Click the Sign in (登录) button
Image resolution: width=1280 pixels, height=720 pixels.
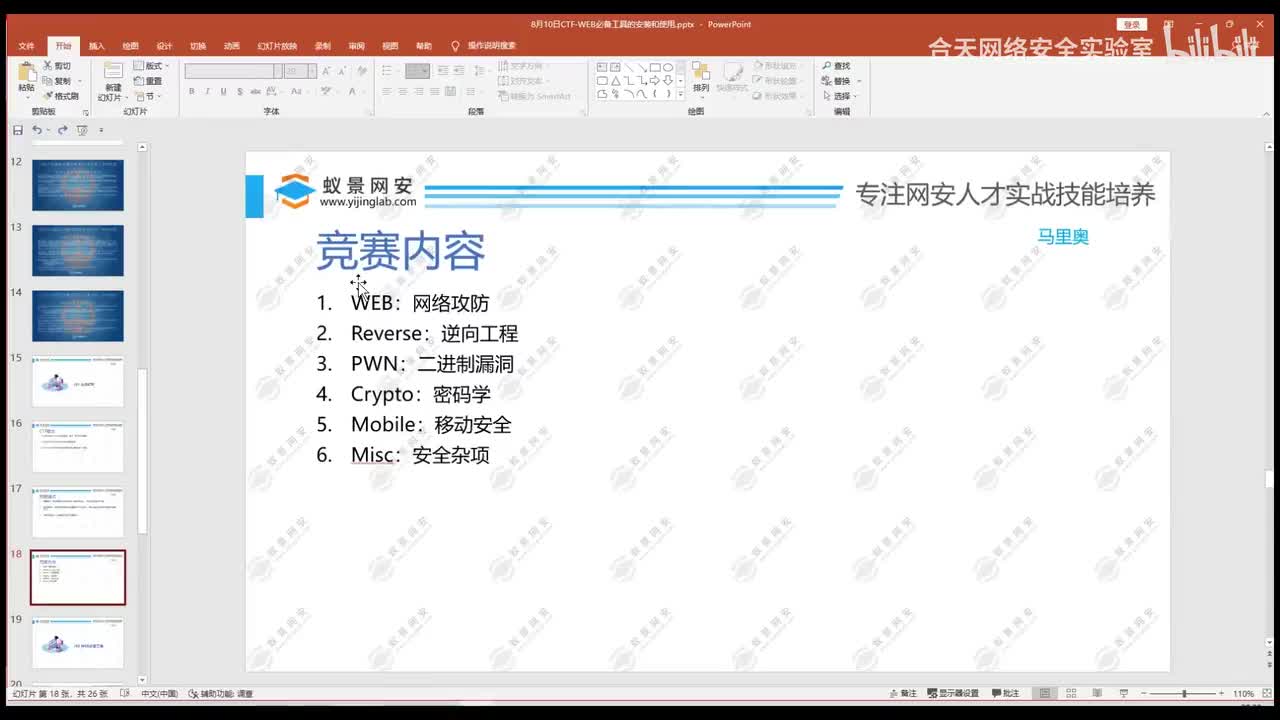(x=1131, y=24)
